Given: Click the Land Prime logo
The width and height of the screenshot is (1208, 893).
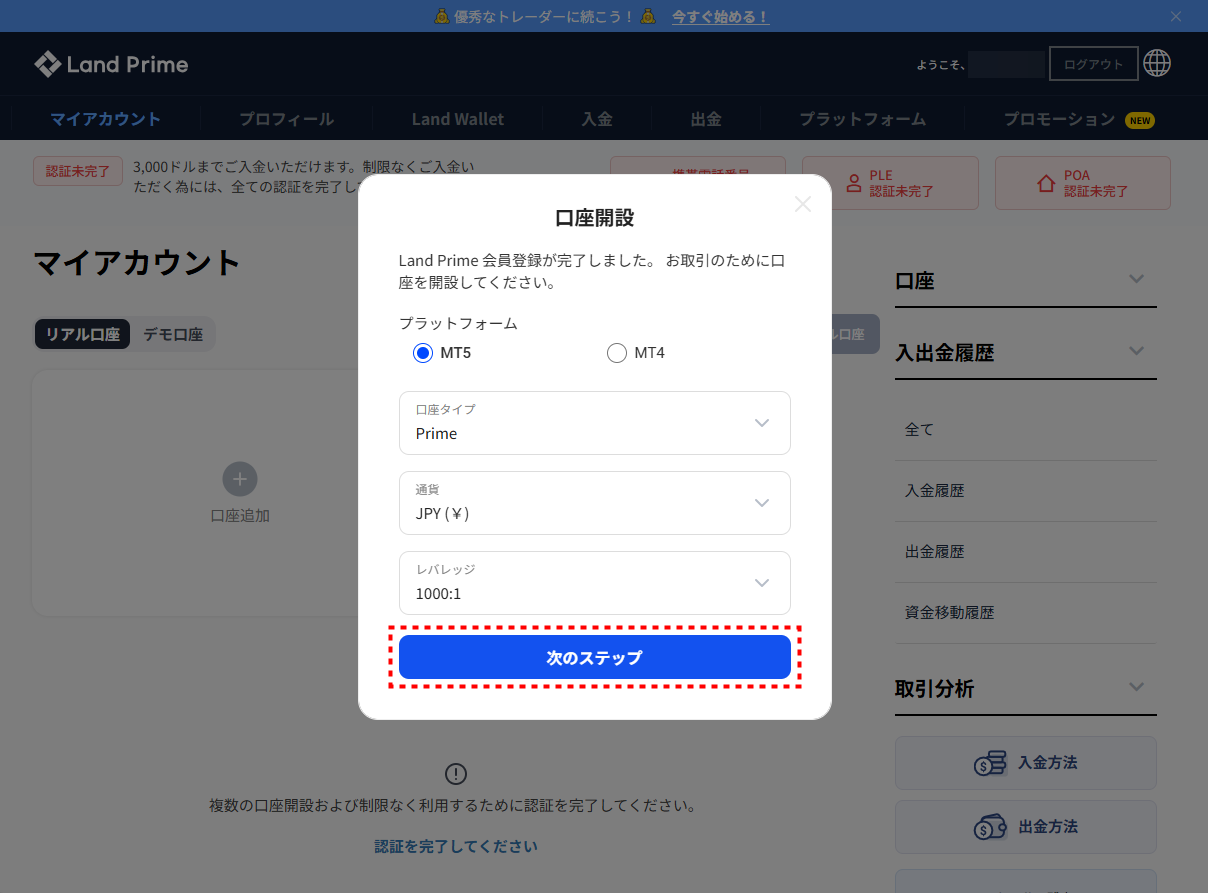Looking at the screenshot, I should click(x=111, y=64).
